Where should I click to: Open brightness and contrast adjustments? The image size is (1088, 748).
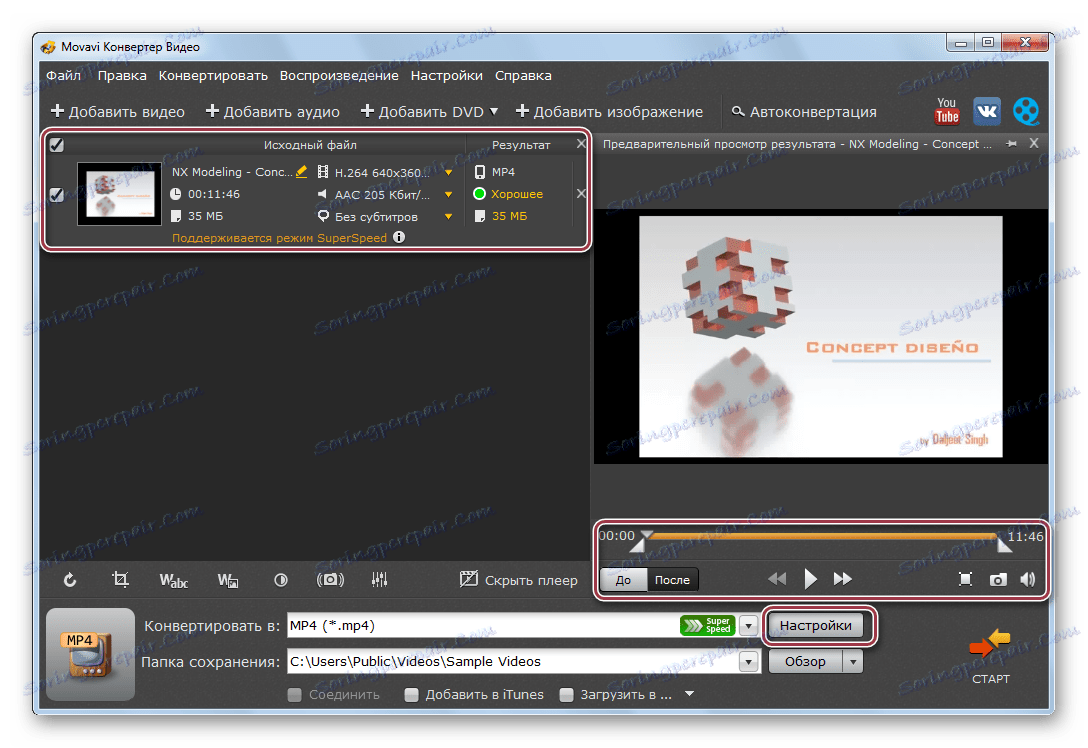pos(280,579)
